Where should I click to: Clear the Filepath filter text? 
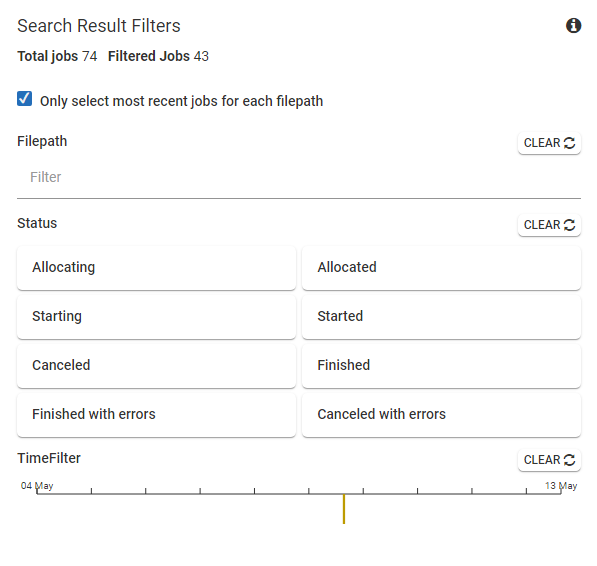point(549,143)
